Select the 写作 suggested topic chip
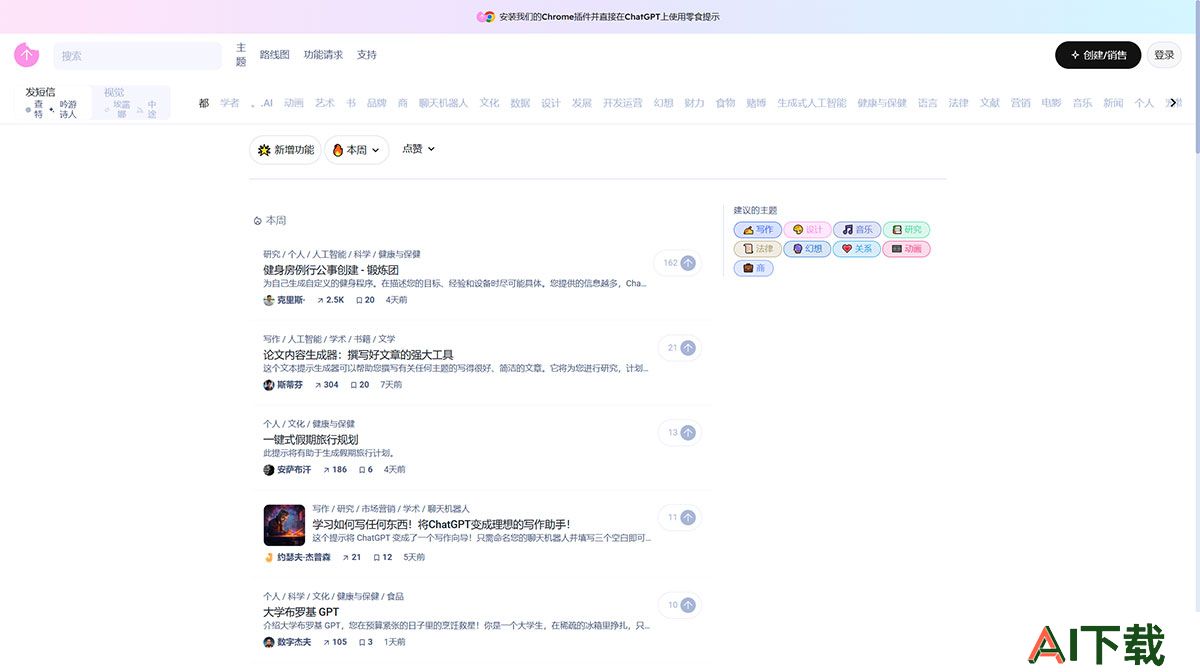Screen dimensions: 1200x672 pos(758,230)
